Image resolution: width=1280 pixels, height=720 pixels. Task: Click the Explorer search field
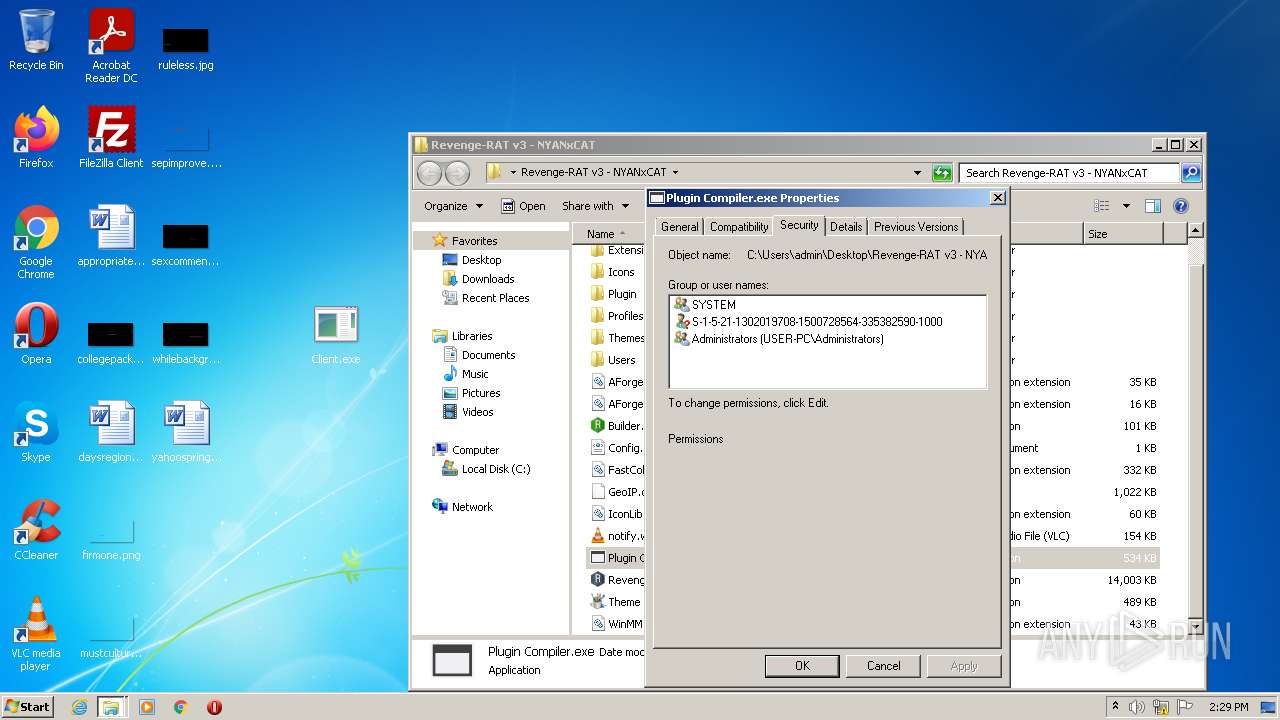pyautogui.click(x=1069, y=173)
